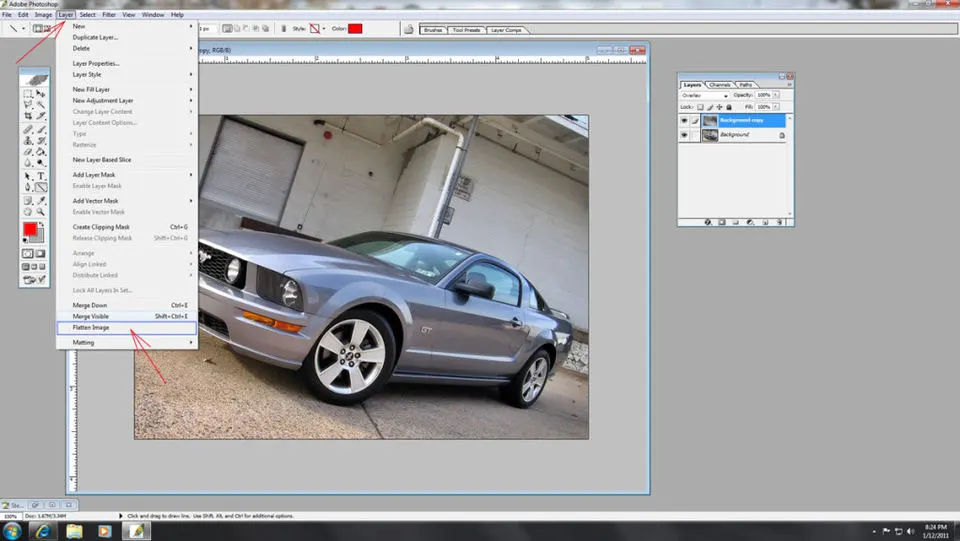
Task: Open the Tool Presets tab
Action: tap(467, 30)
